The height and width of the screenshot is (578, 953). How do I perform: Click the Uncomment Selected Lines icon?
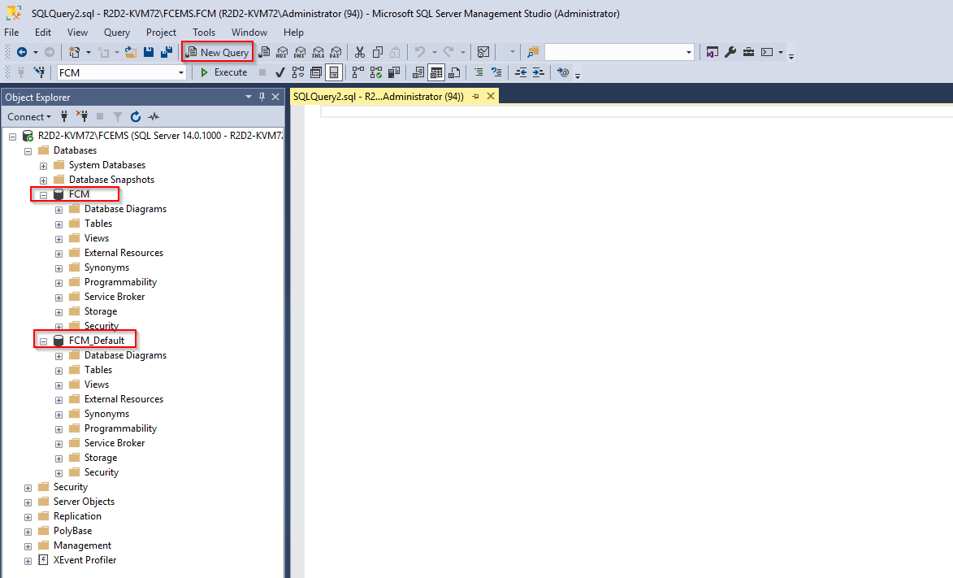click(496, 72)
